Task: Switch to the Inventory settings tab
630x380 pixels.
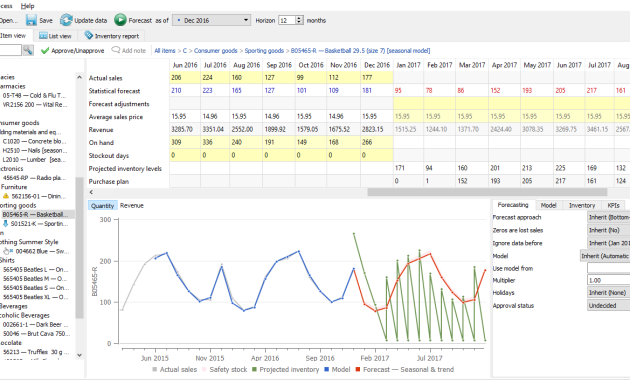Action: (582, 205)
